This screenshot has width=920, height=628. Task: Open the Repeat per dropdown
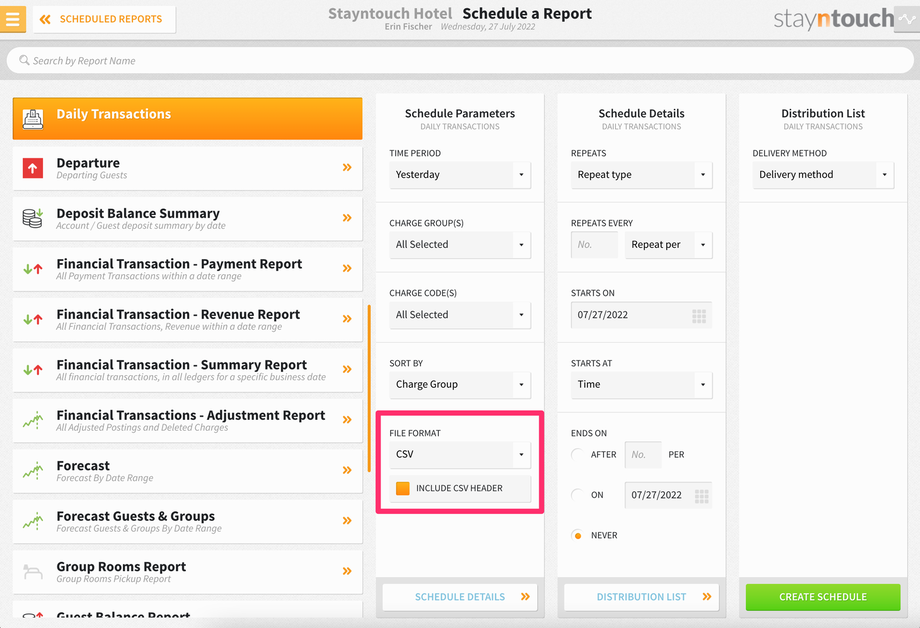pyautogui.click(x=668, y=245)
